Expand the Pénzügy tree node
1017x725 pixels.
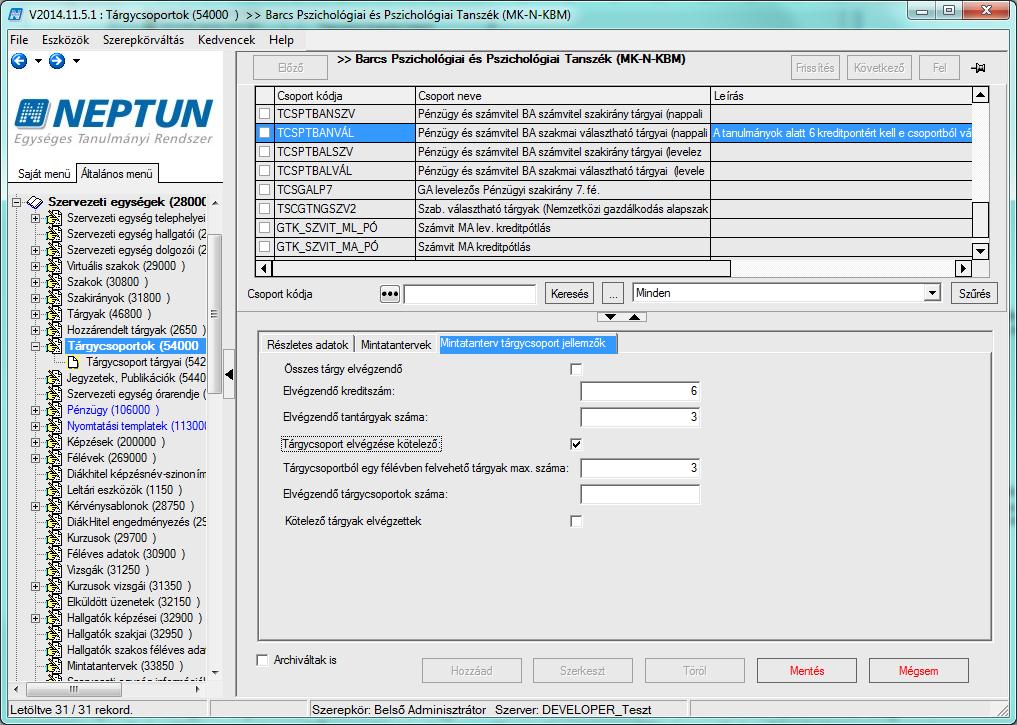click(x=36, y=410)
